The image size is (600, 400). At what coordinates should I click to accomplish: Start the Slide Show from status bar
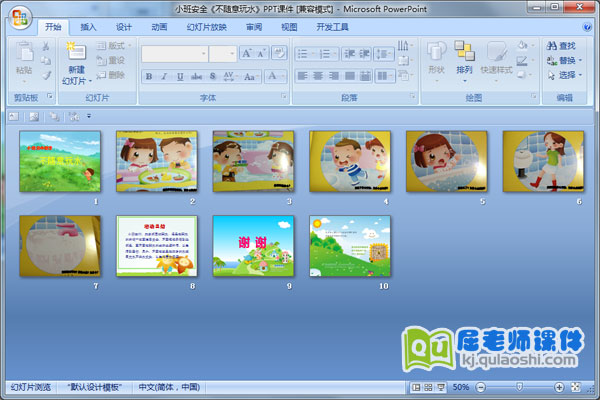tap(440, 387)
